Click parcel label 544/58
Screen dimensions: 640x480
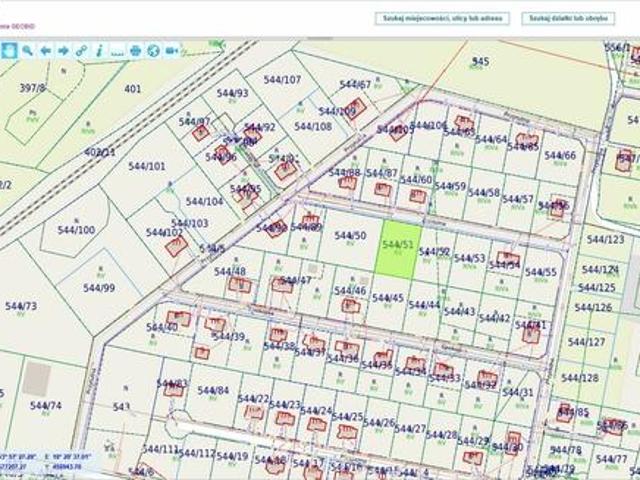click(x=484, y=192)
